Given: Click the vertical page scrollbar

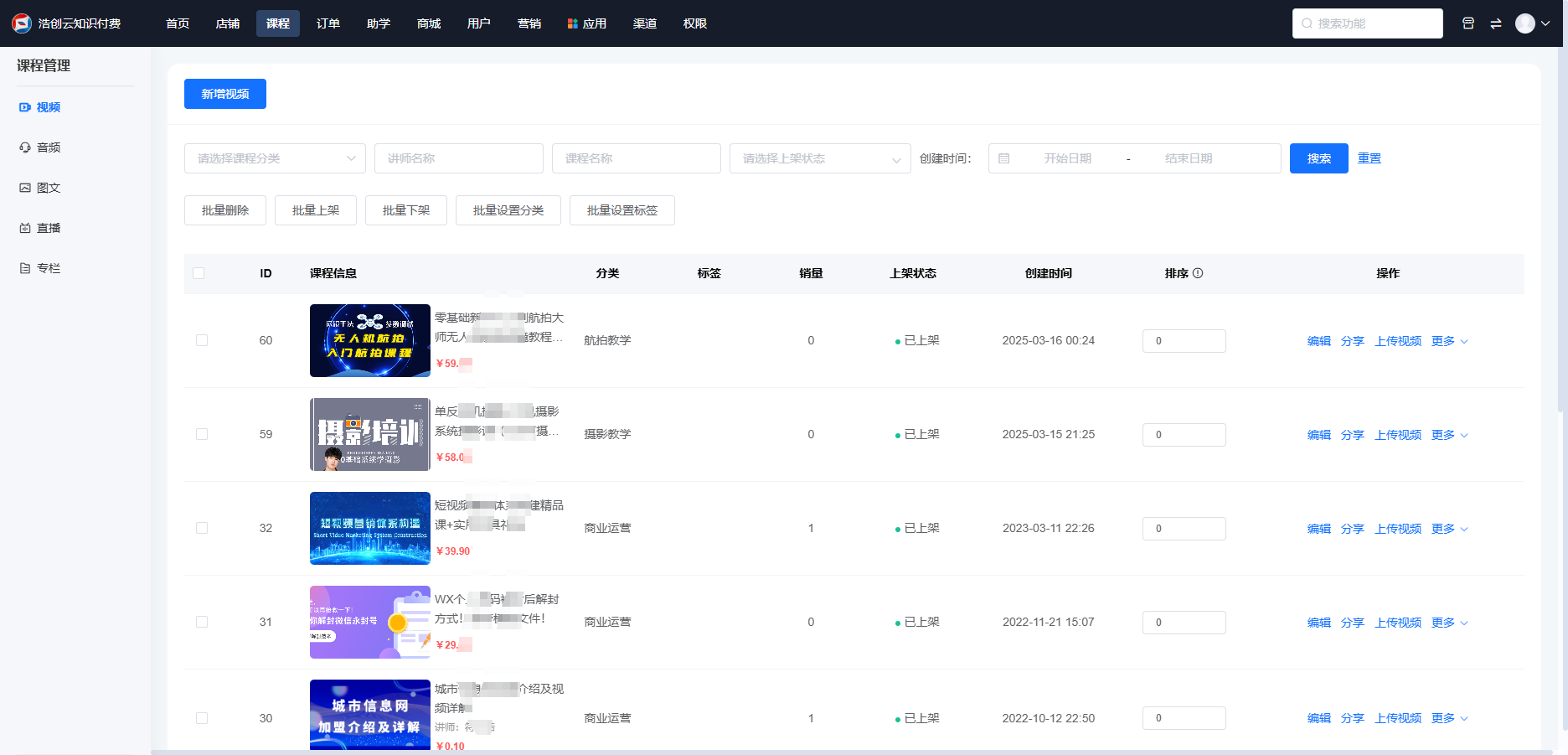Looking at the screenshot, I should tap(1562, 229).
